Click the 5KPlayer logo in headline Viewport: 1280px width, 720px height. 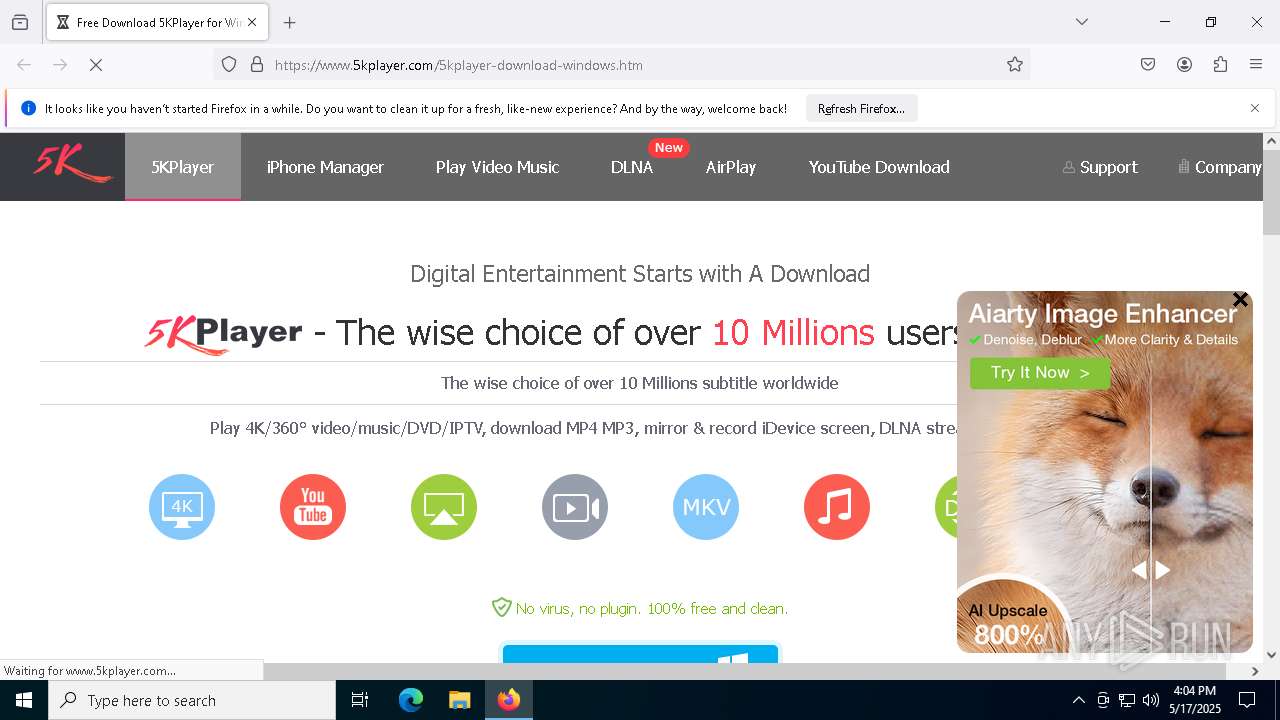tap(223, 334)
